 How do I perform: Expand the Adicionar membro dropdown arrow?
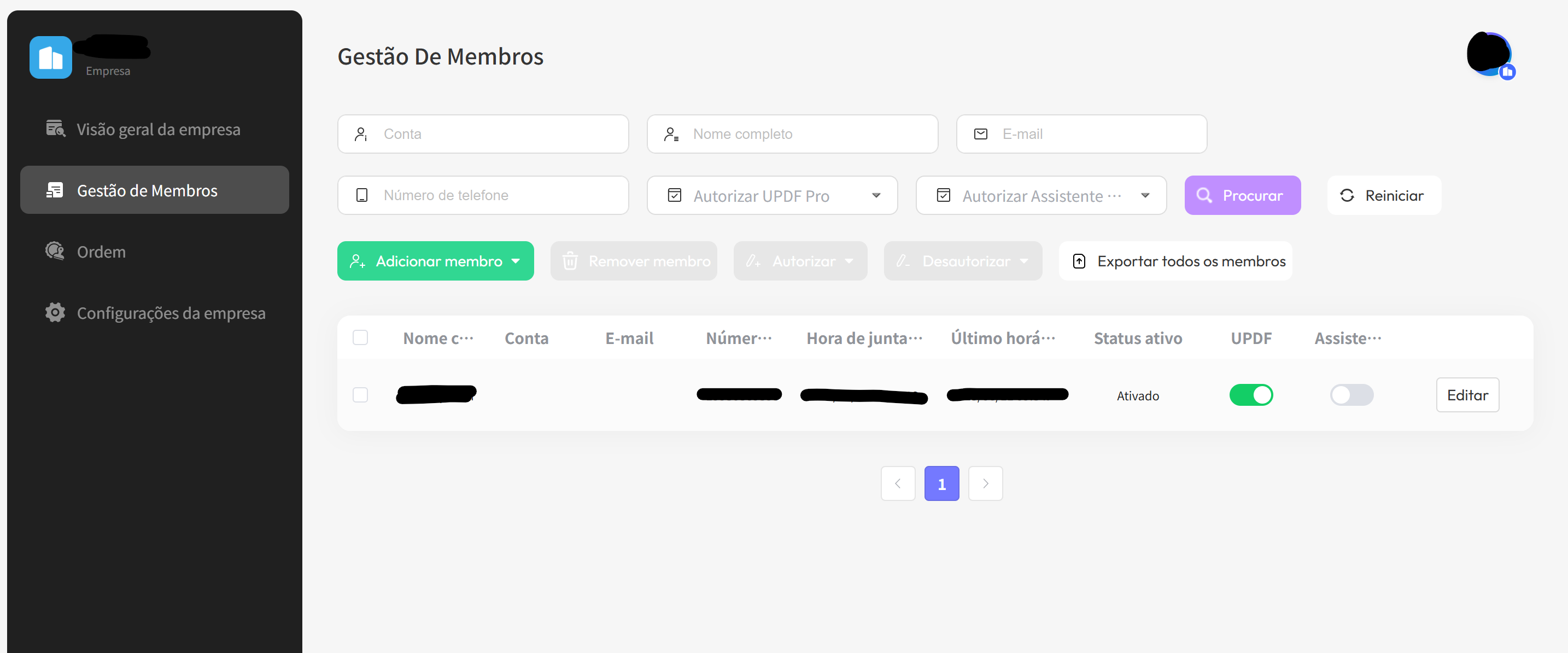516,261
